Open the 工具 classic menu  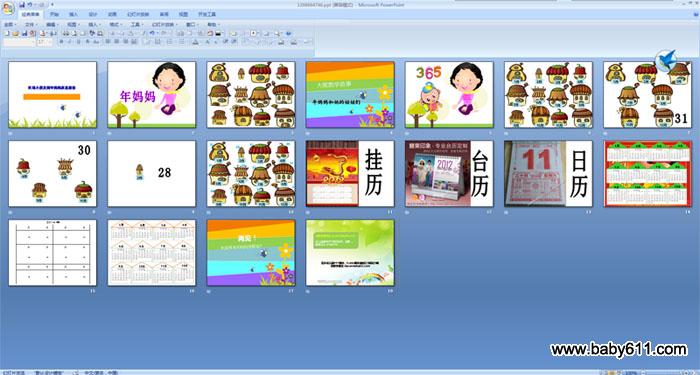(x=136, y=25)
